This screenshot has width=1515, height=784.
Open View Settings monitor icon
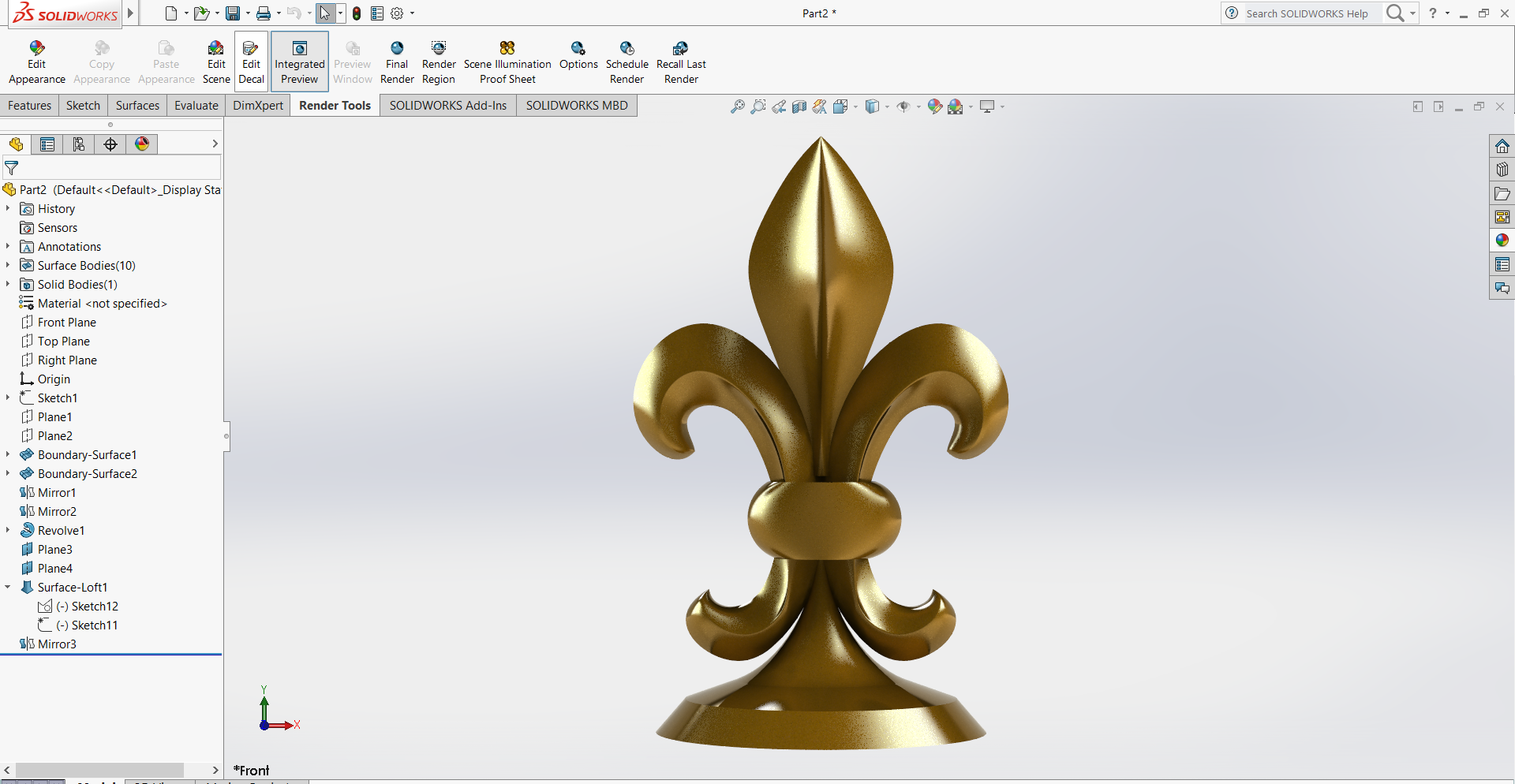click(x=987, y=106)
